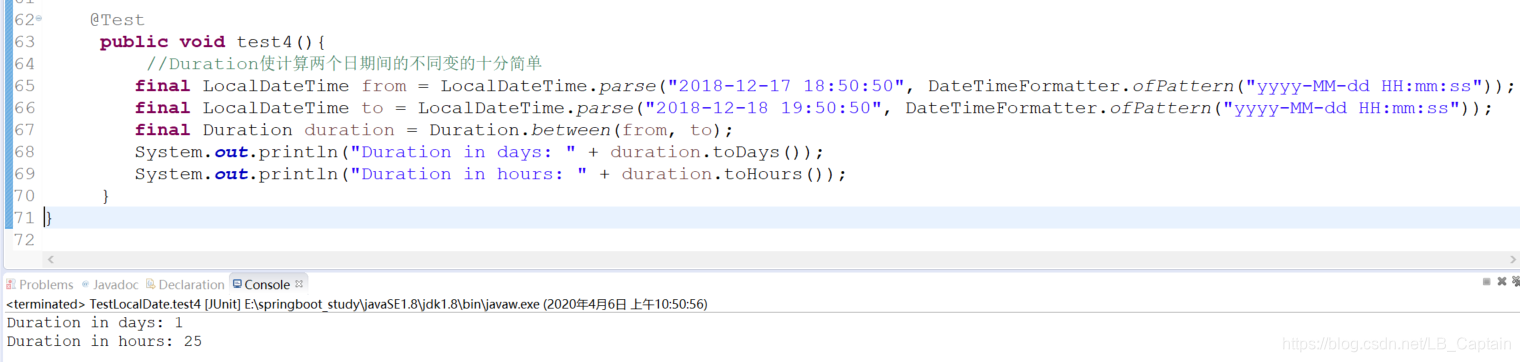
Task: Click the variable name 'from' on line 65
Action: (384, 86)
